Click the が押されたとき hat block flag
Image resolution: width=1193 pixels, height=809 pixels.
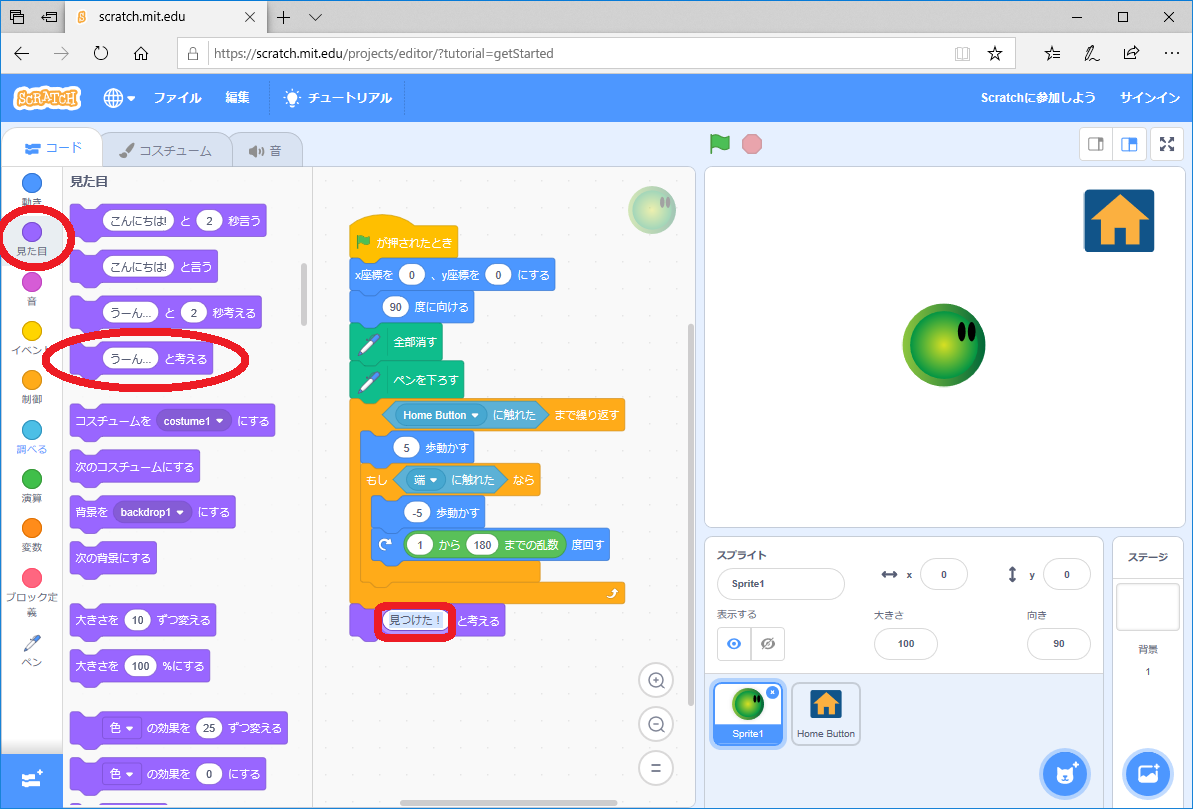(x=364, y=242)
